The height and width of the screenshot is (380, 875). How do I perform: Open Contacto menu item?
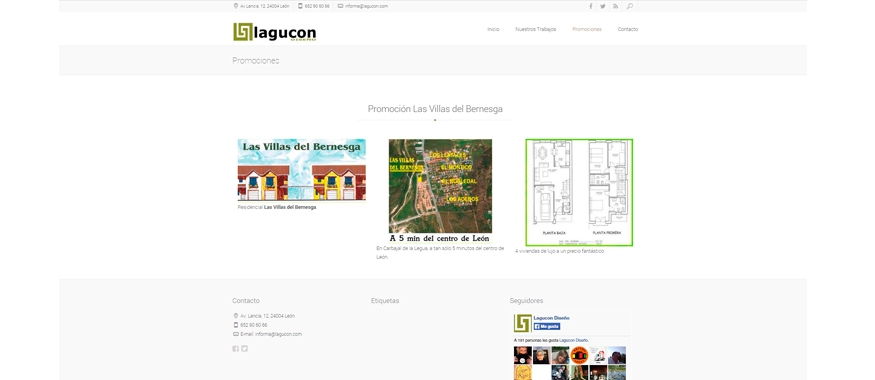tap(628, 29)
